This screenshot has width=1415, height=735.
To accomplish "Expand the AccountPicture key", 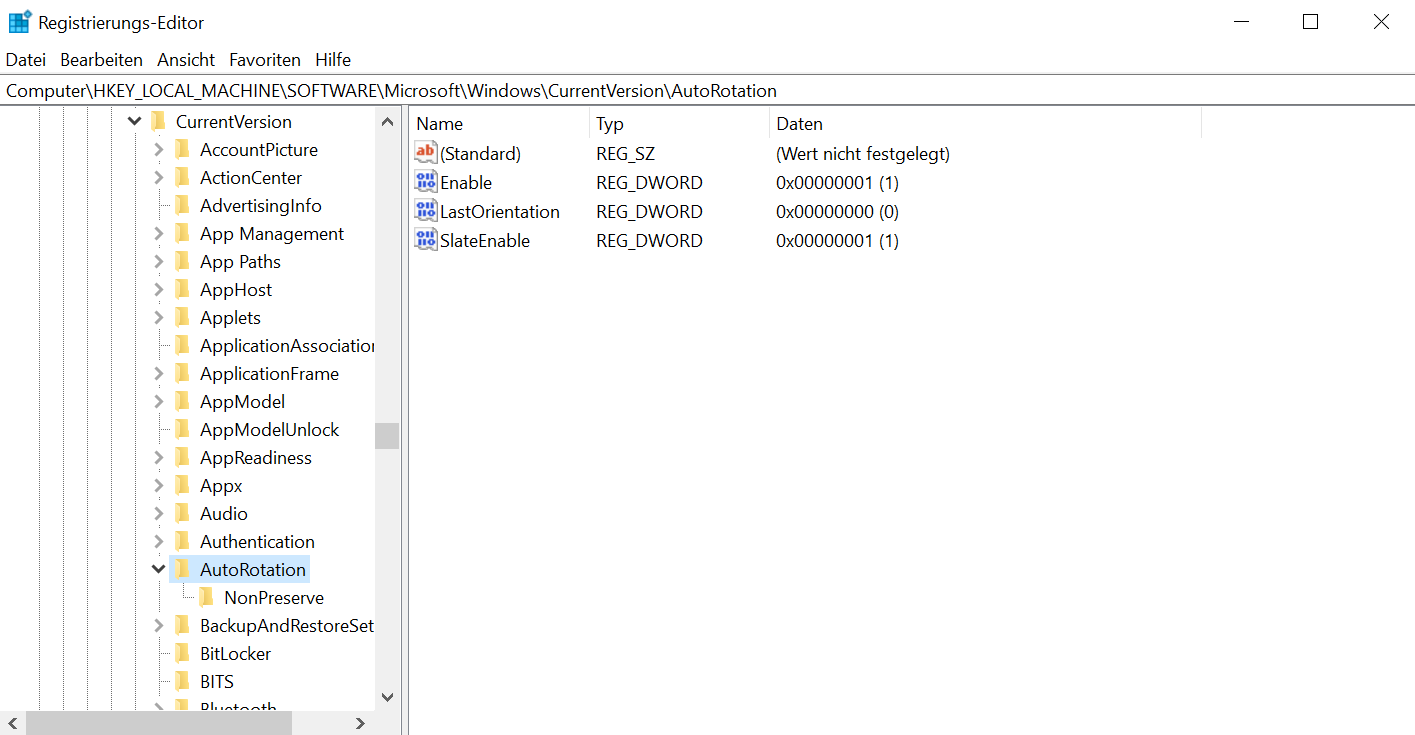I will point(158,149).
